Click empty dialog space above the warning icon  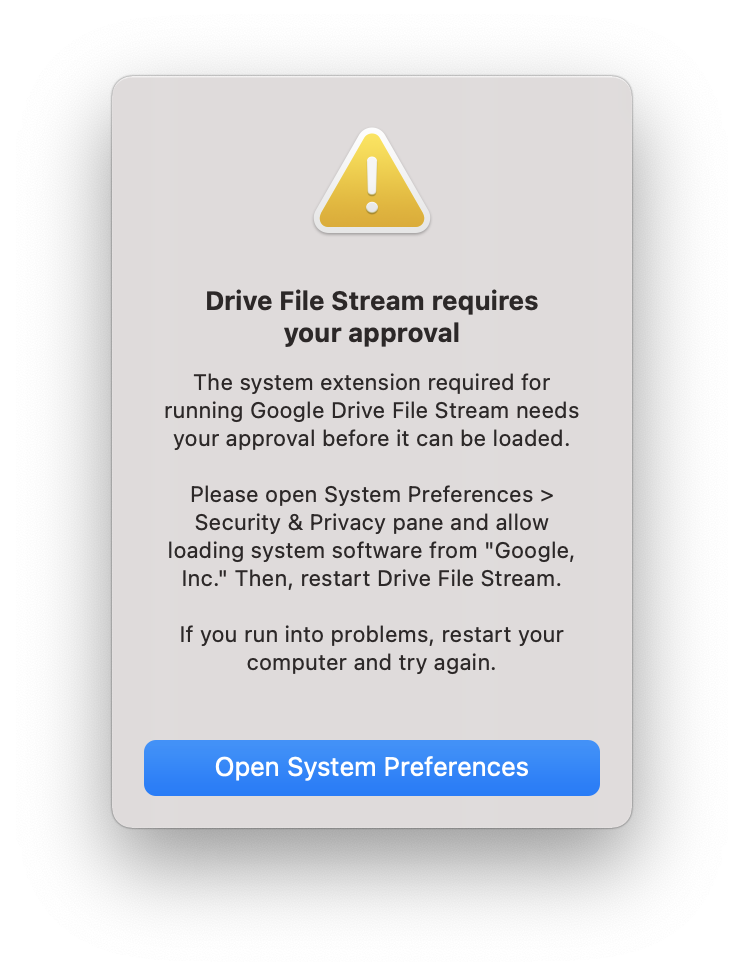(372, 100)
